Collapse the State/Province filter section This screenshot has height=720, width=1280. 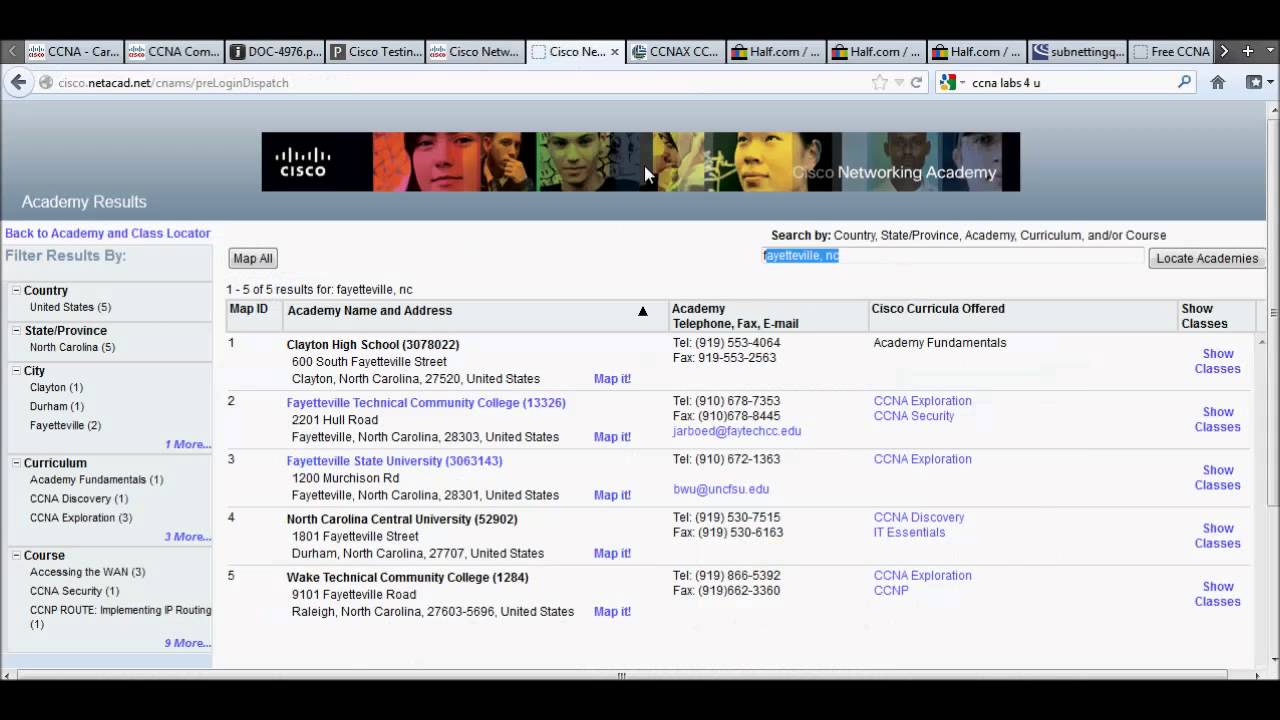16,330
